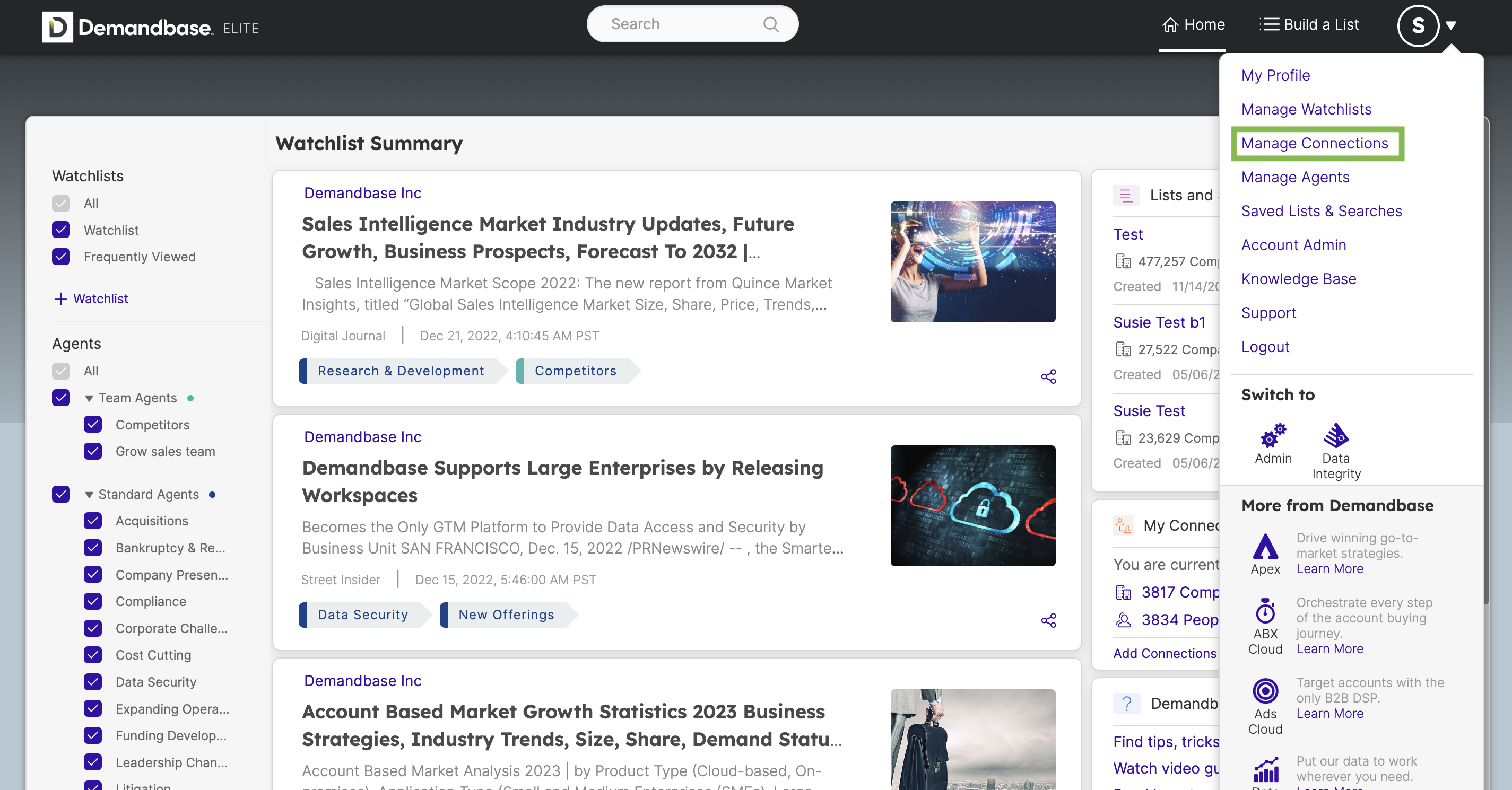The width and height of the screenshot is (1512, 790).
Task: Select Manage Watchlists menu item
Action: pyautogui.click(x=1306, y=109)
